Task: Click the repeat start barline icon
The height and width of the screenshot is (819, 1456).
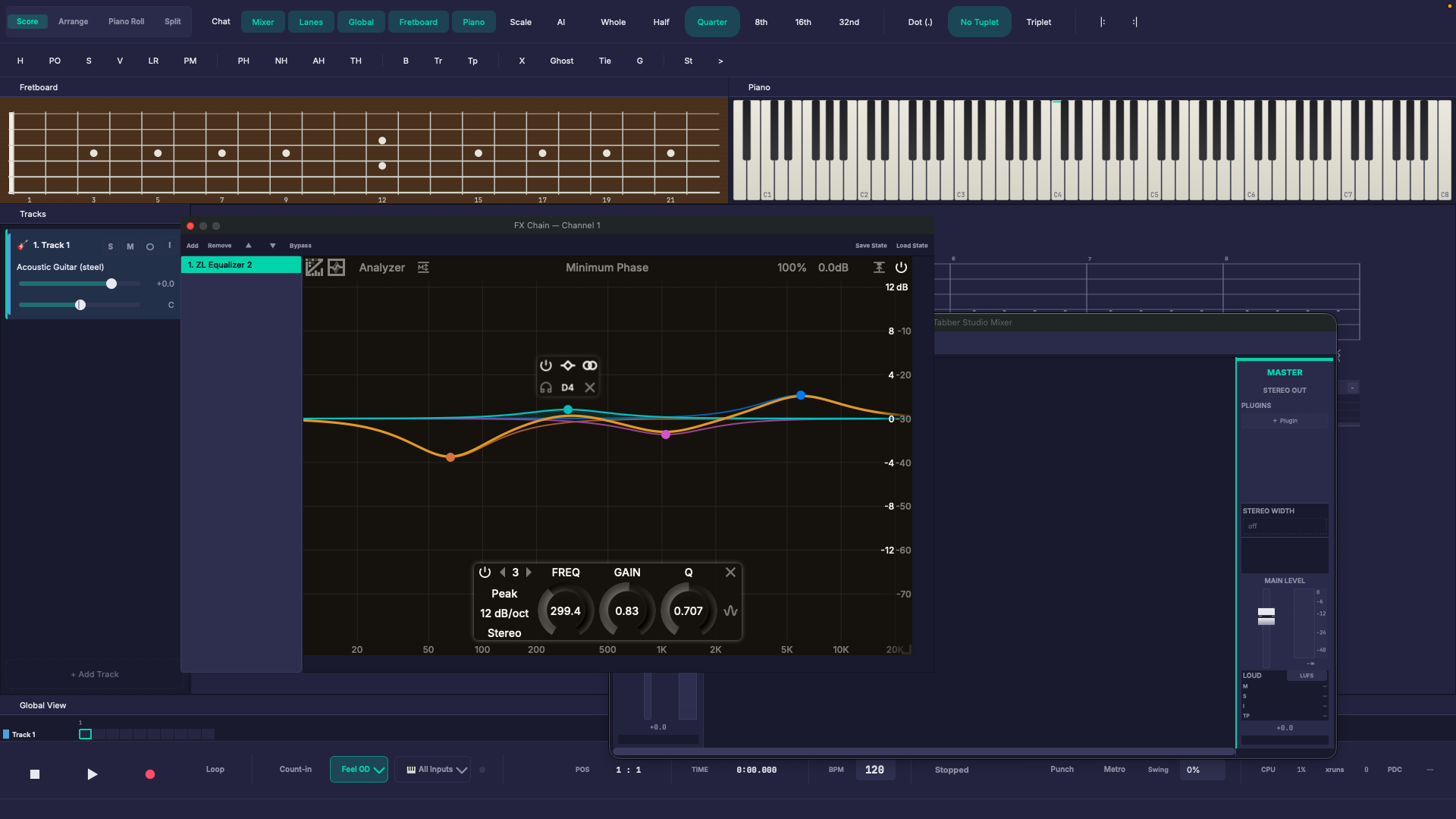Action: point(1103,22)
